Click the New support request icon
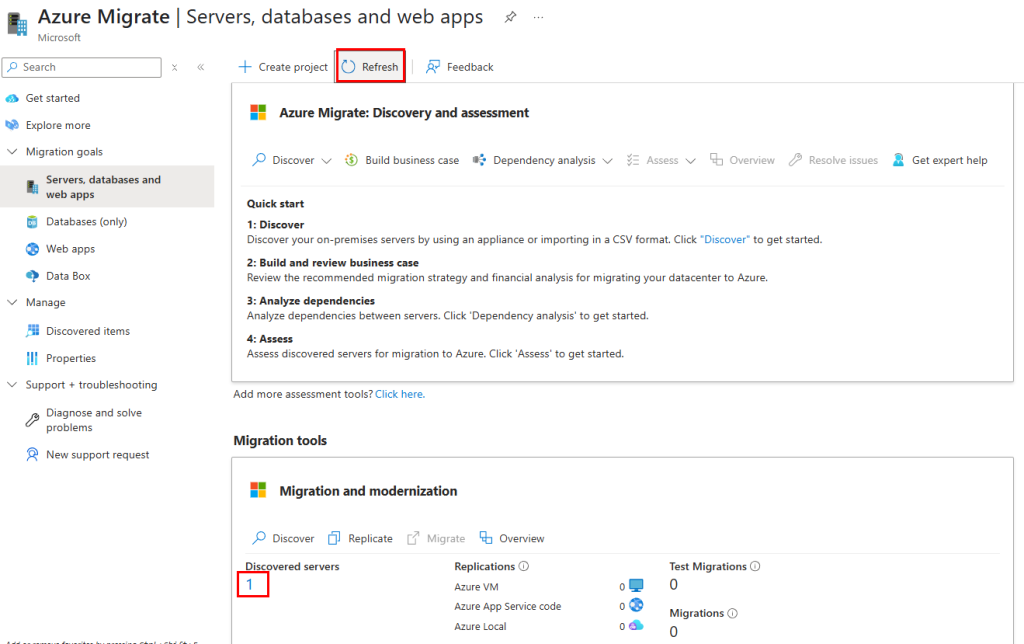Viewport: 1024px width, 644px height. pyautogui.click(x=32, y=454)
